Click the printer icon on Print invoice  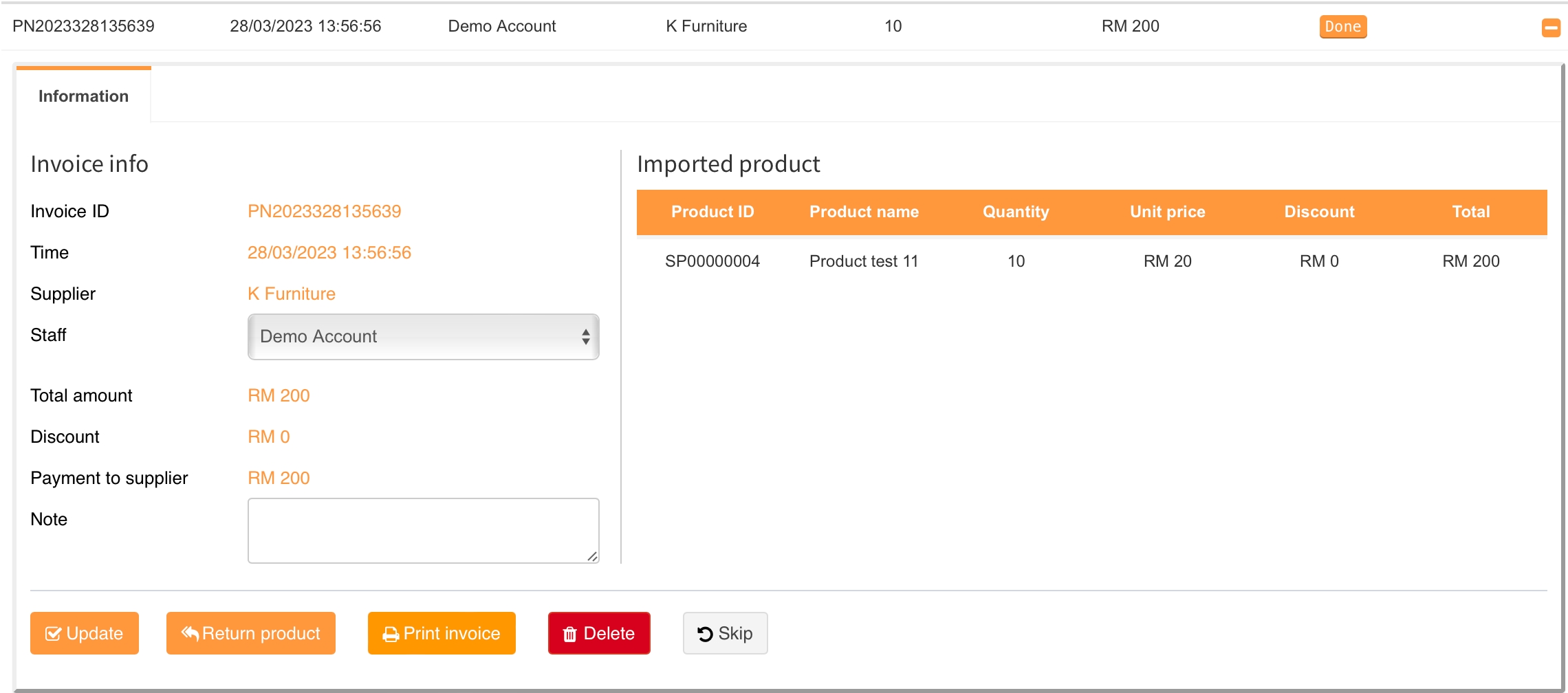coord(391,635)
